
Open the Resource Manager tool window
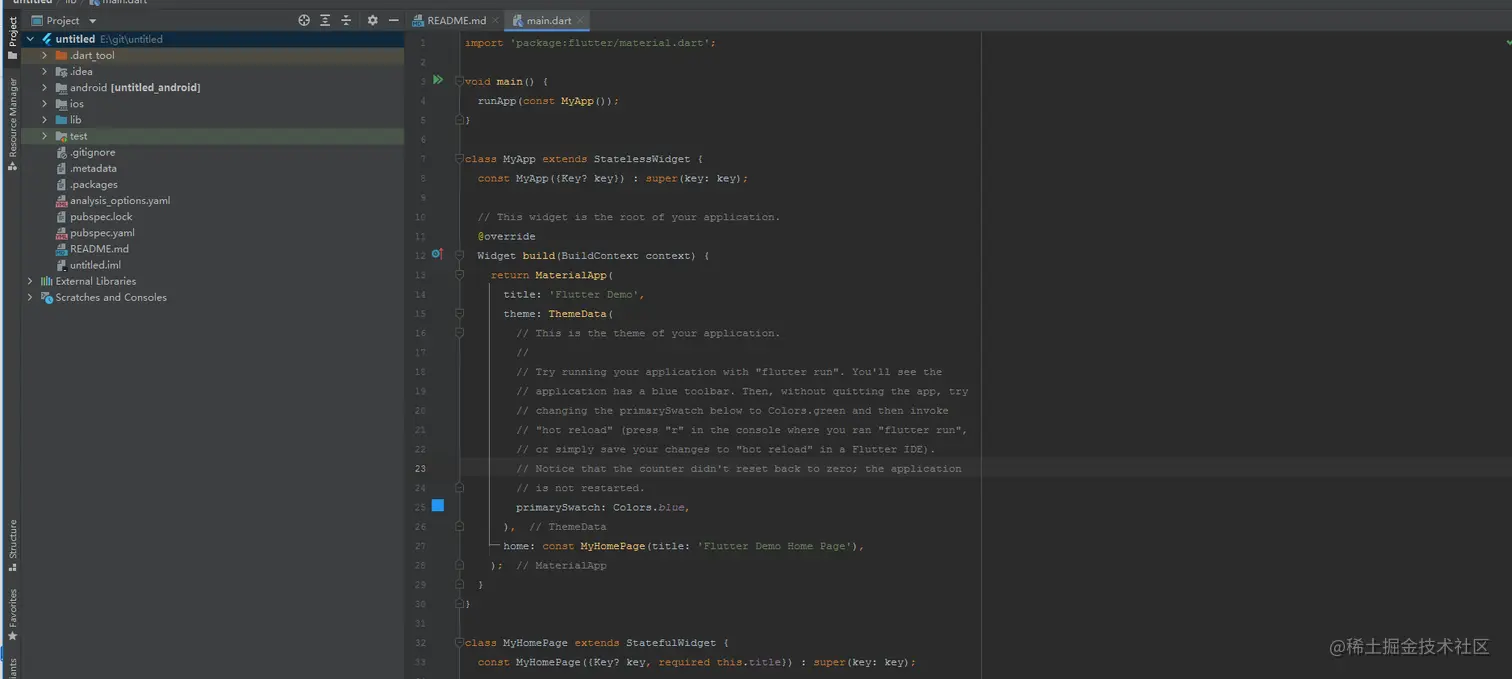click(x=13, y=120)
